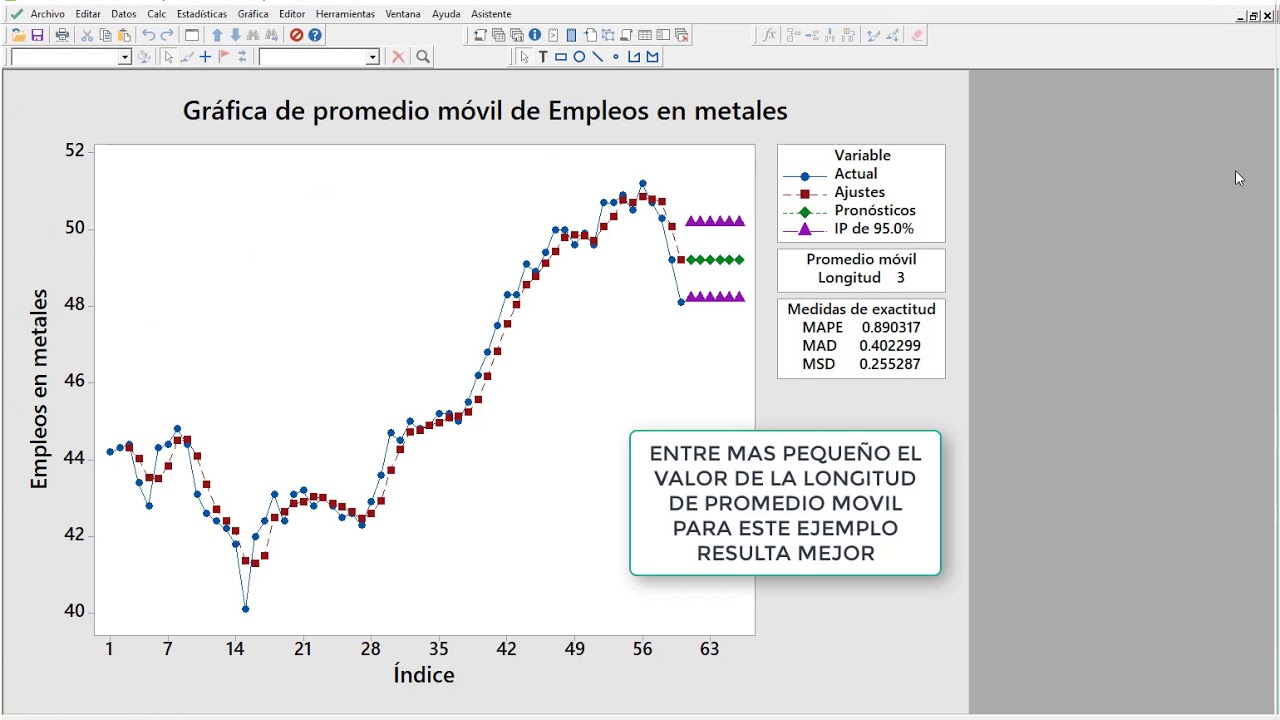Click the Open project folder icon
Image resolution: width=1280 pixels, height=720 pixels.
pos(18,35)
